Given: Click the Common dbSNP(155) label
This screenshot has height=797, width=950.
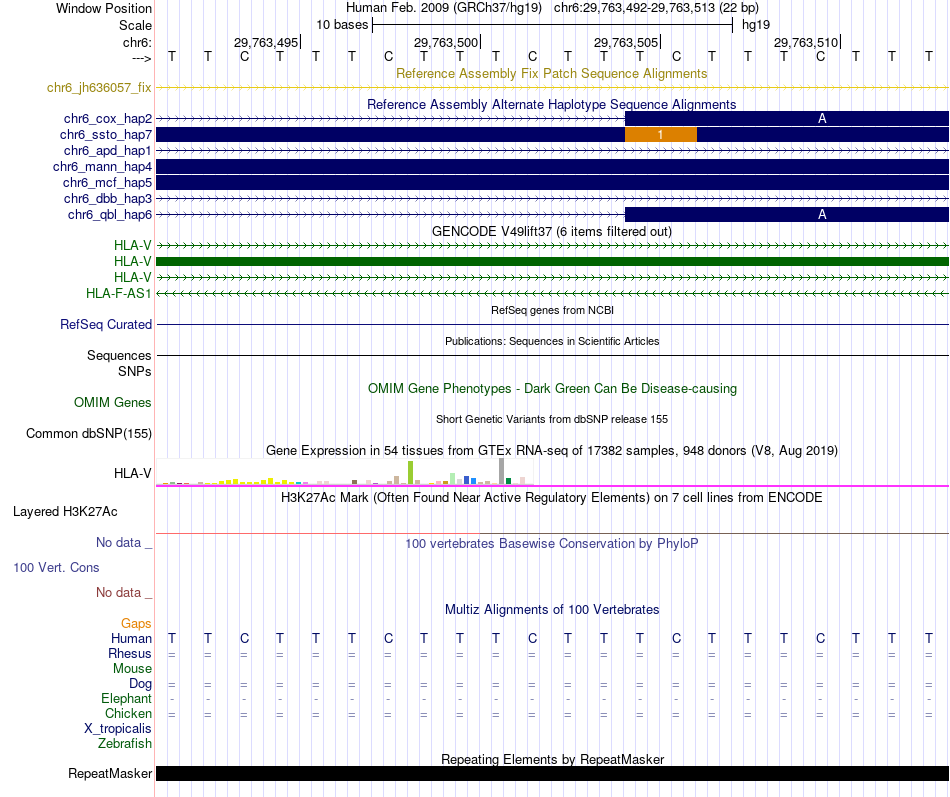Looking at the screenshot, I should pos(89,433).
